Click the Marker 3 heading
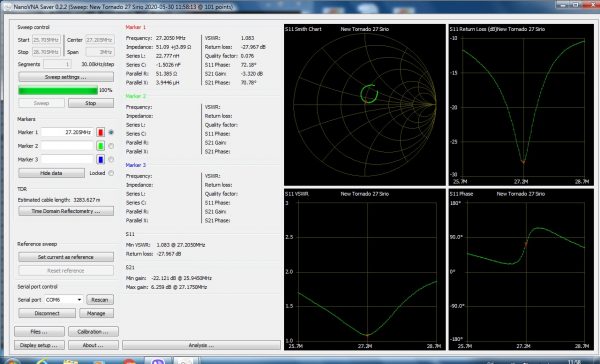The height and width of the screenshot is (364, 600). (x=135, y=165)
